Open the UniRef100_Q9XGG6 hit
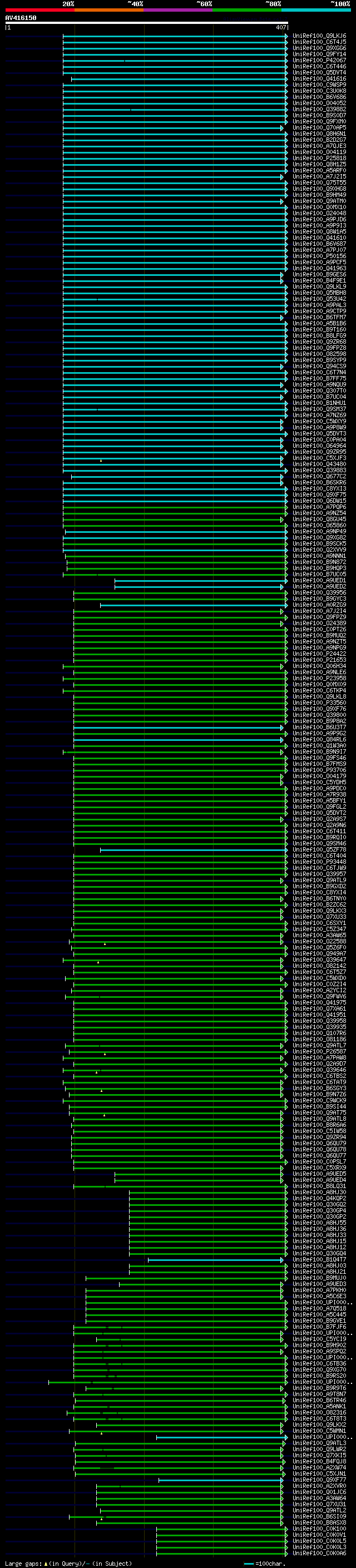The image size is (356, 1568). (319, 48)
